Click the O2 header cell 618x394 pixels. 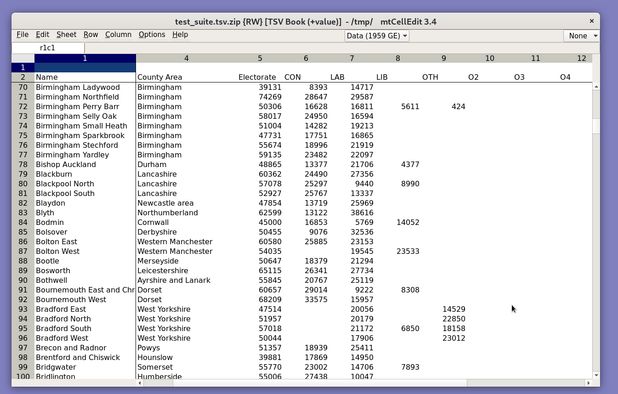click(x=490, y=77)
